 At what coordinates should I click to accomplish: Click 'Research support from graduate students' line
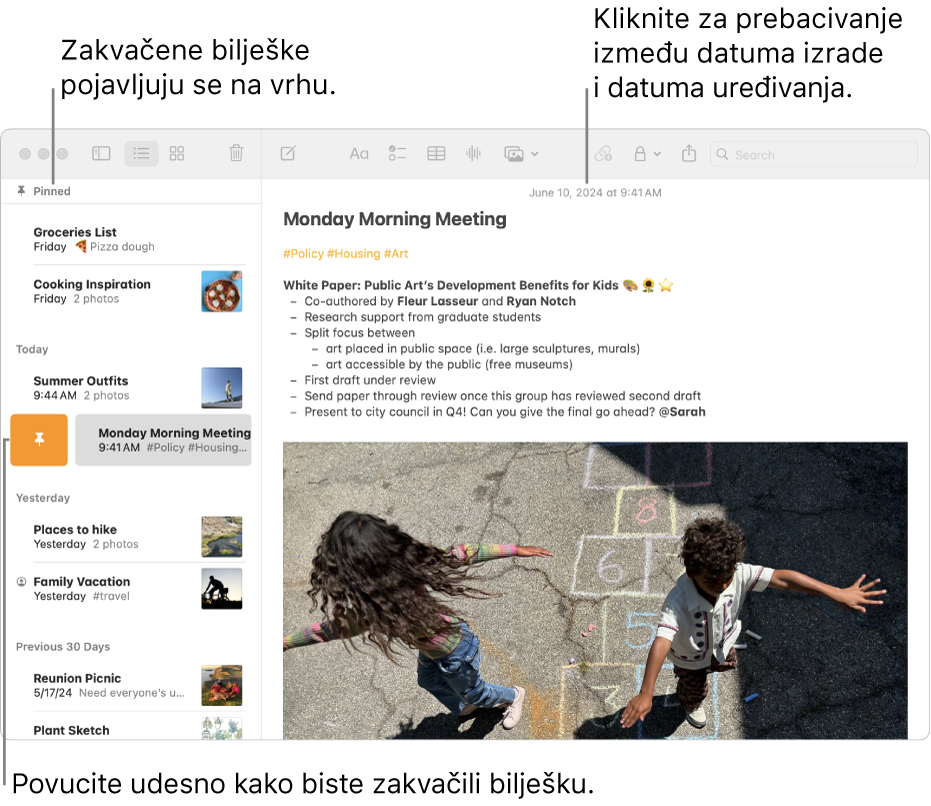423,317
